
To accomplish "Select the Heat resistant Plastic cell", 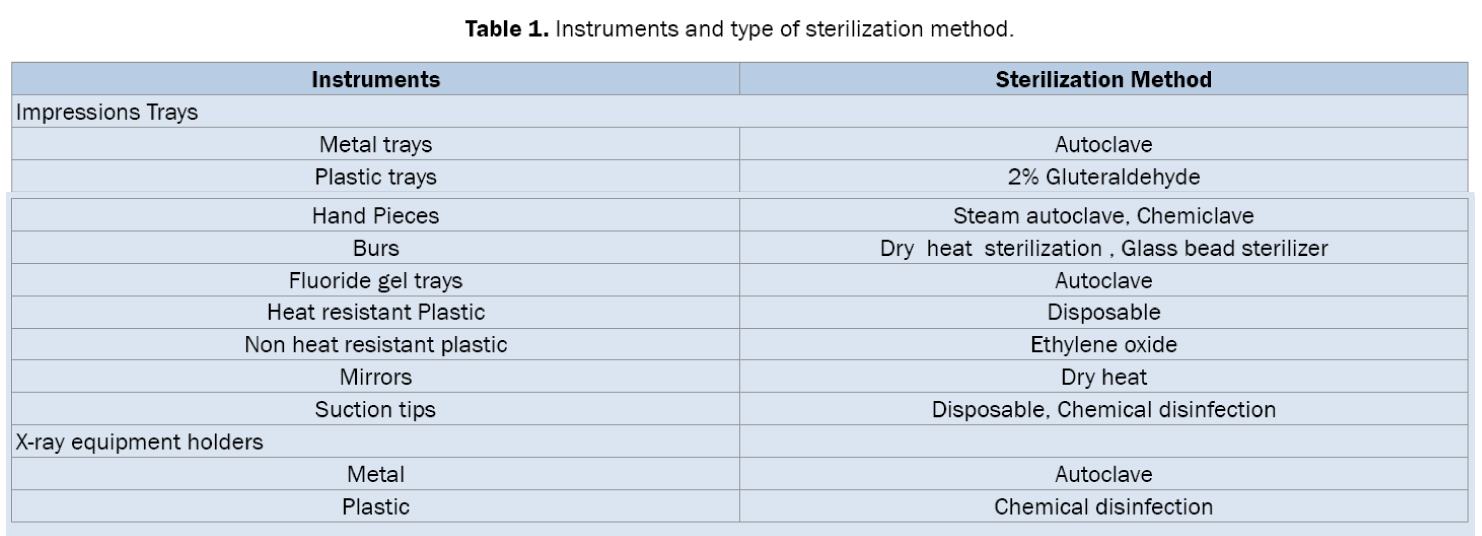I will 376,312.
